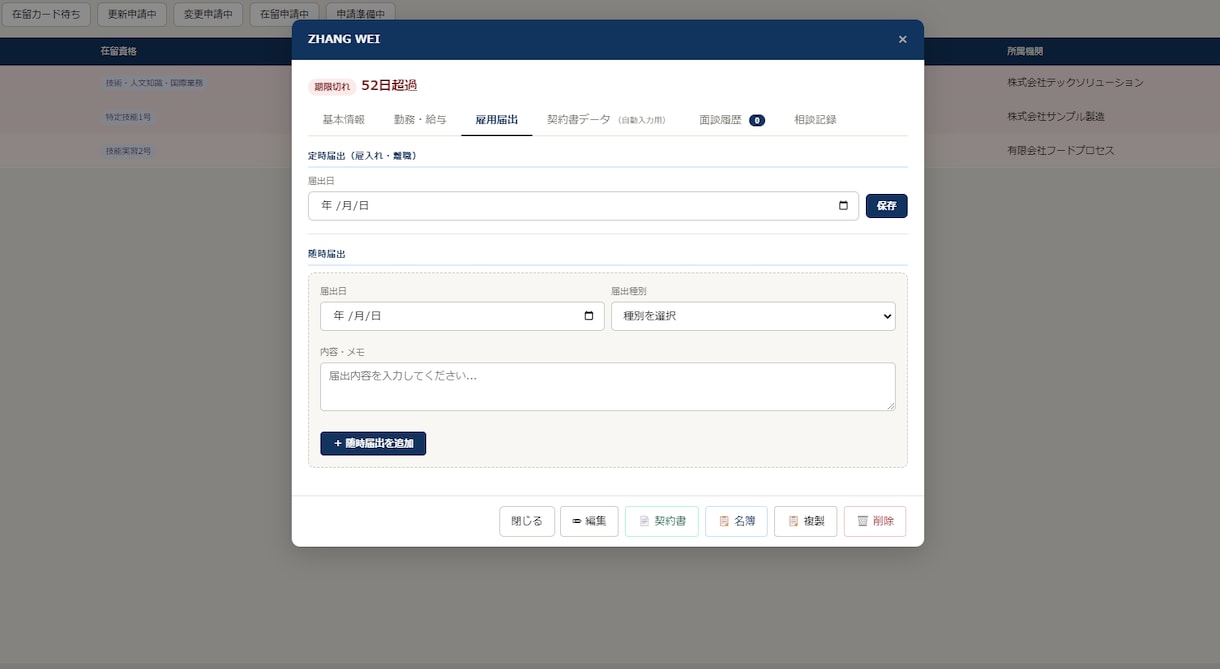Open the 種別を選択 dropdown
The width and height of the screenshot is (1220, 669).
(x=753, y=316)
